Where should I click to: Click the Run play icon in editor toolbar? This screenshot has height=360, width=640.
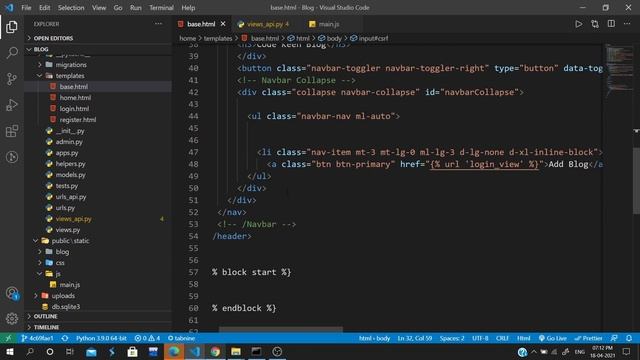coord(578,24)
